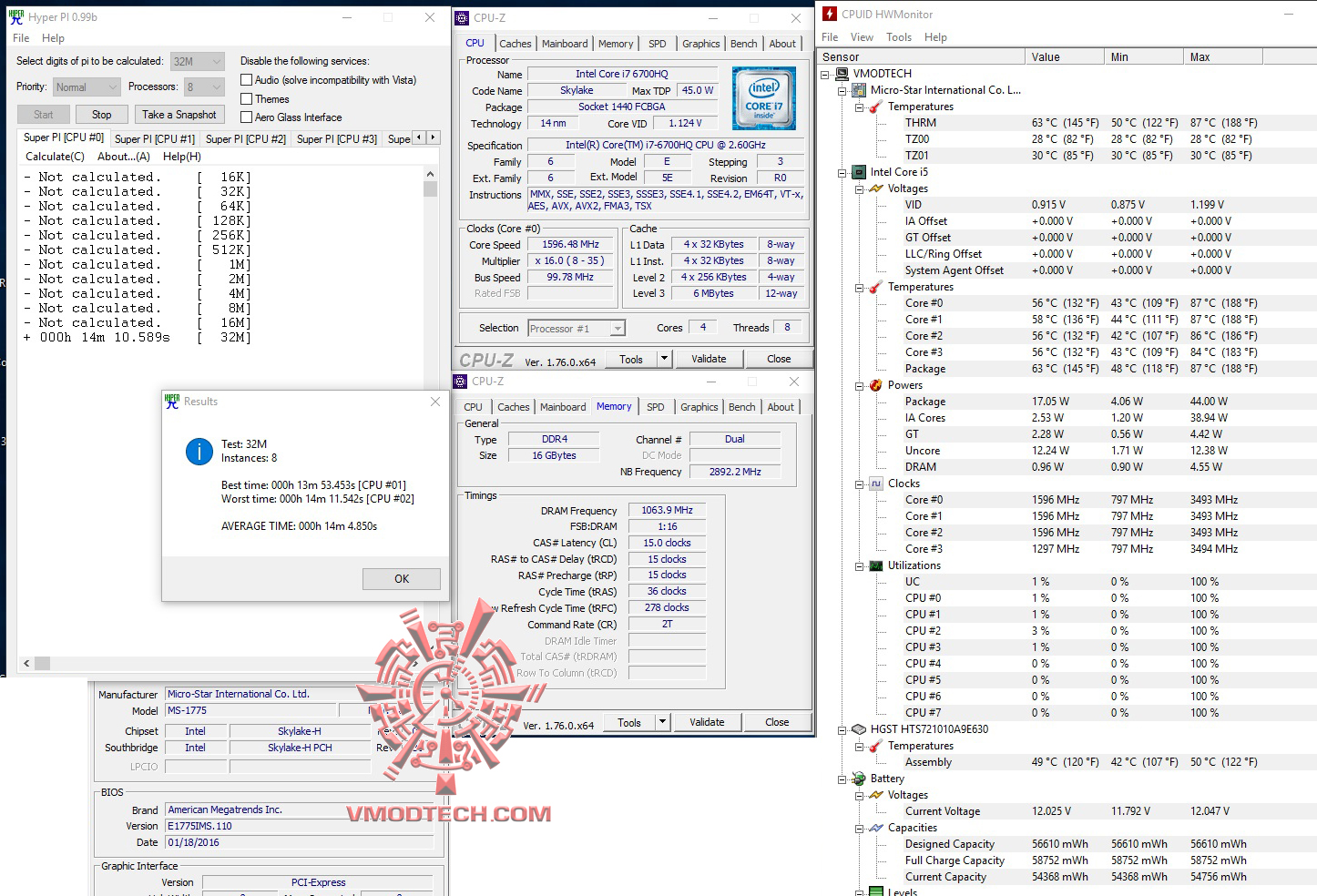Open the Tools menu in HWMonitor
The width and height of the screenshot is (1317, 896).
point(899,37)
